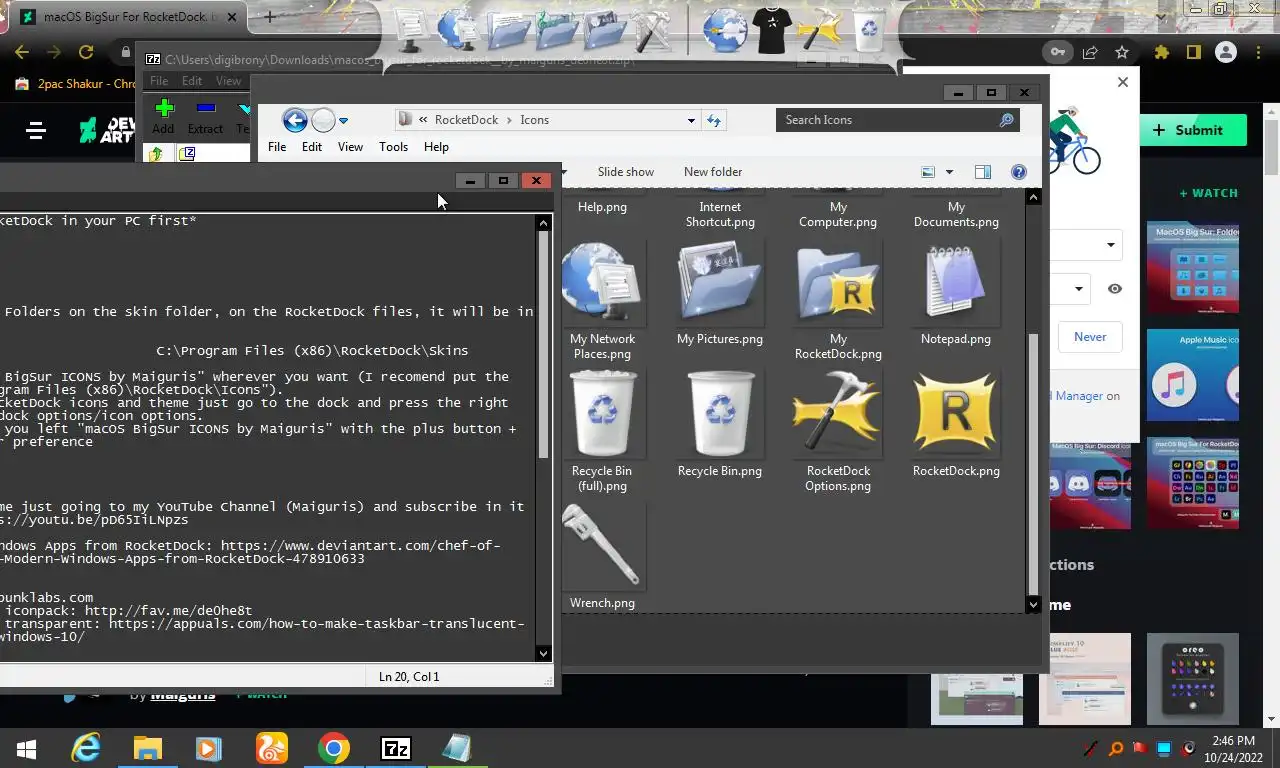Open the Windows Start menu
1280x768 pixels.
click(27, 748)
